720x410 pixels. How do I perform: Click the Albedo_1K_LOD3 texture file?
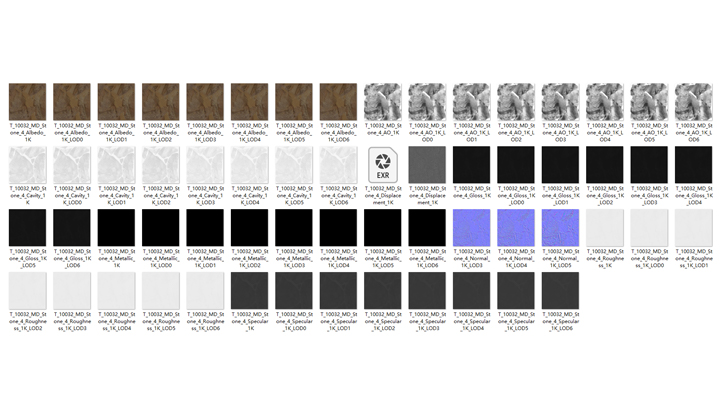(x=205, y=101)
